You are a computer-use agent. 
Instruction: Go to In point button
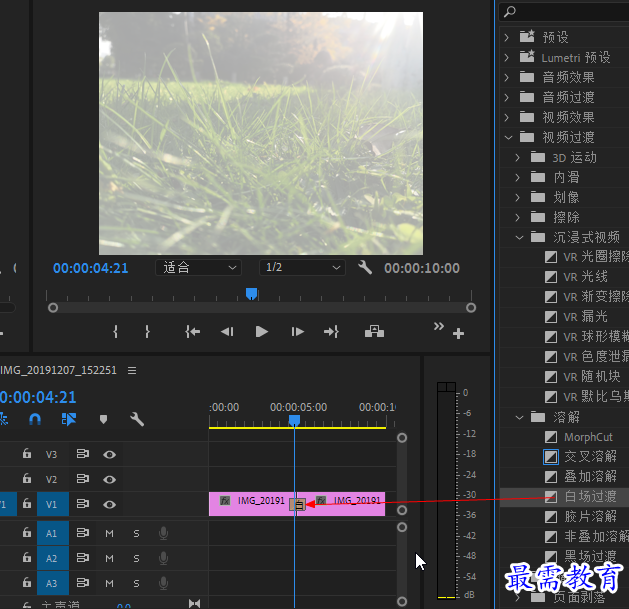[x=193, y=332]
